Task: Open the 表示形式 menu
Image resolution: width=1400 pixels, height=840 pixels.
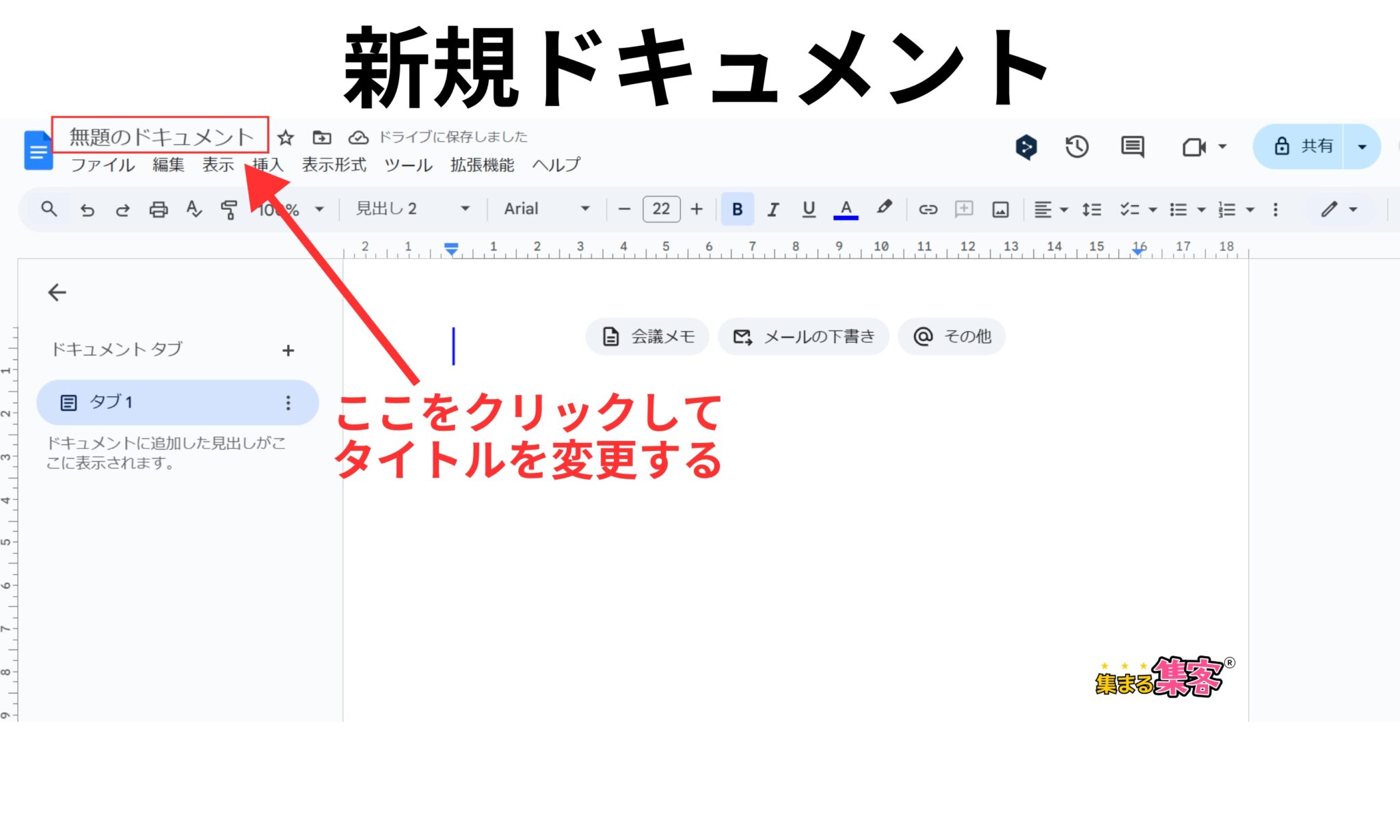Action: pyautogui.click(x=334, y=165)
